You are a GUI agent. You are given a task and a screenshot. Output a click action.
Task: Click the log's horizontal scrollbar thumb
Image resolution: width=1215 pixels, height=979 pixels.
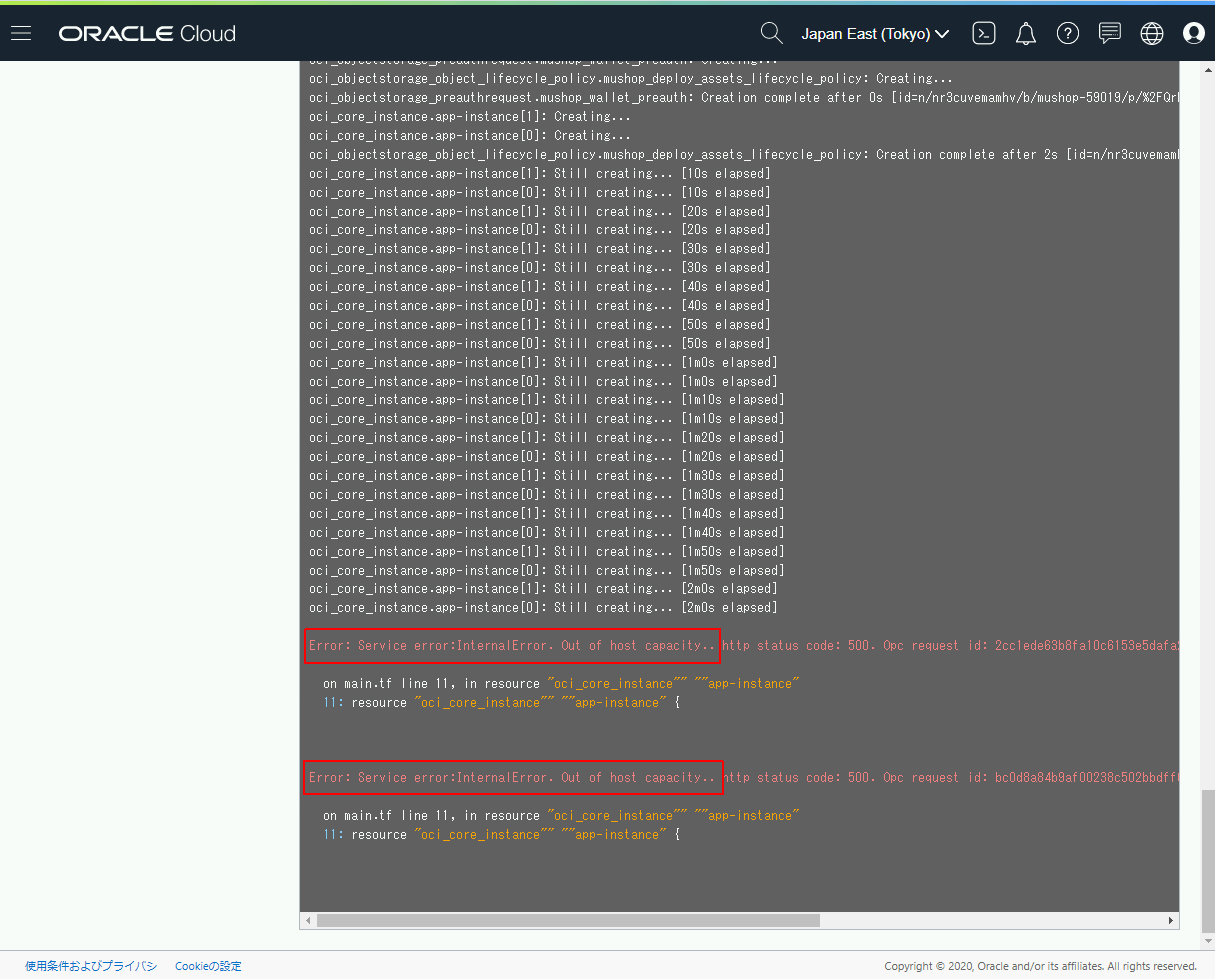tap(568, 920)
